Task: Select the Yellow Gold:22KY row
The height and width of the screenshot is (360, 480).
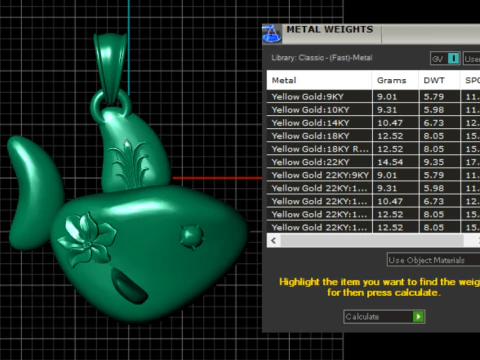Action: point(373,162)
